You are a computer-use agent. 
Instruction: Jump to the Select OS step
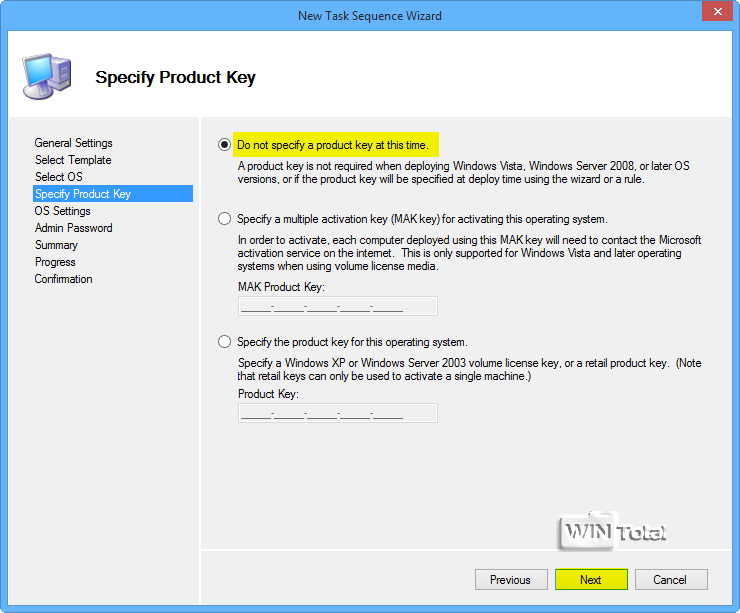click(x=59, y=177)
